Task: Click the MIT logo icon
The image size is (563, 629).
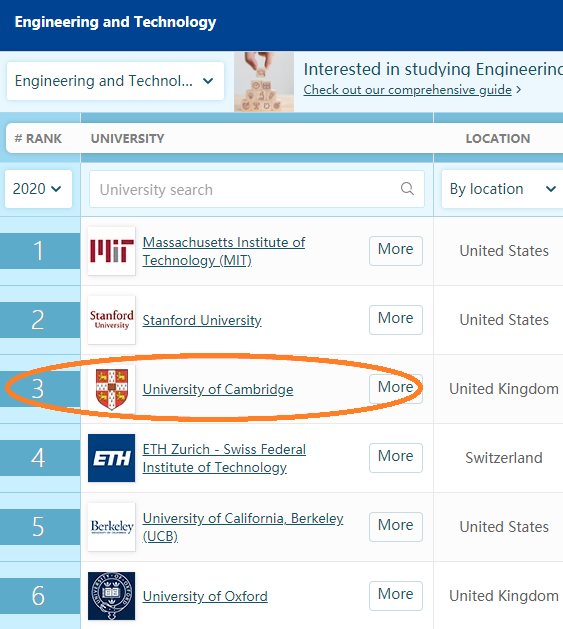Action: pos(112,251)
